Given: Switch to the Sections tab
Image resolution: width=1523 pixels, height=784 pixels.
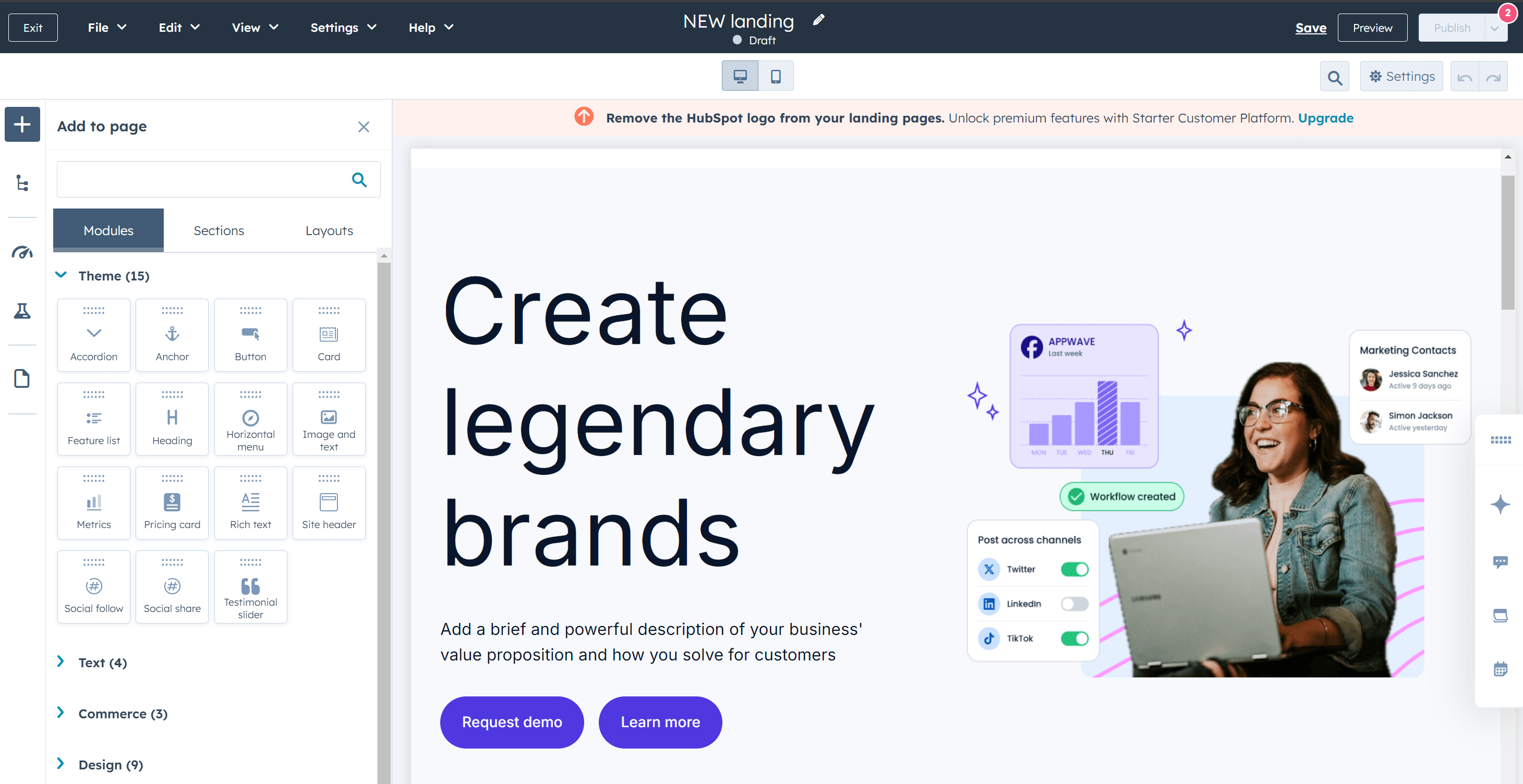Looking at the screenshot, I should point(218,230).
